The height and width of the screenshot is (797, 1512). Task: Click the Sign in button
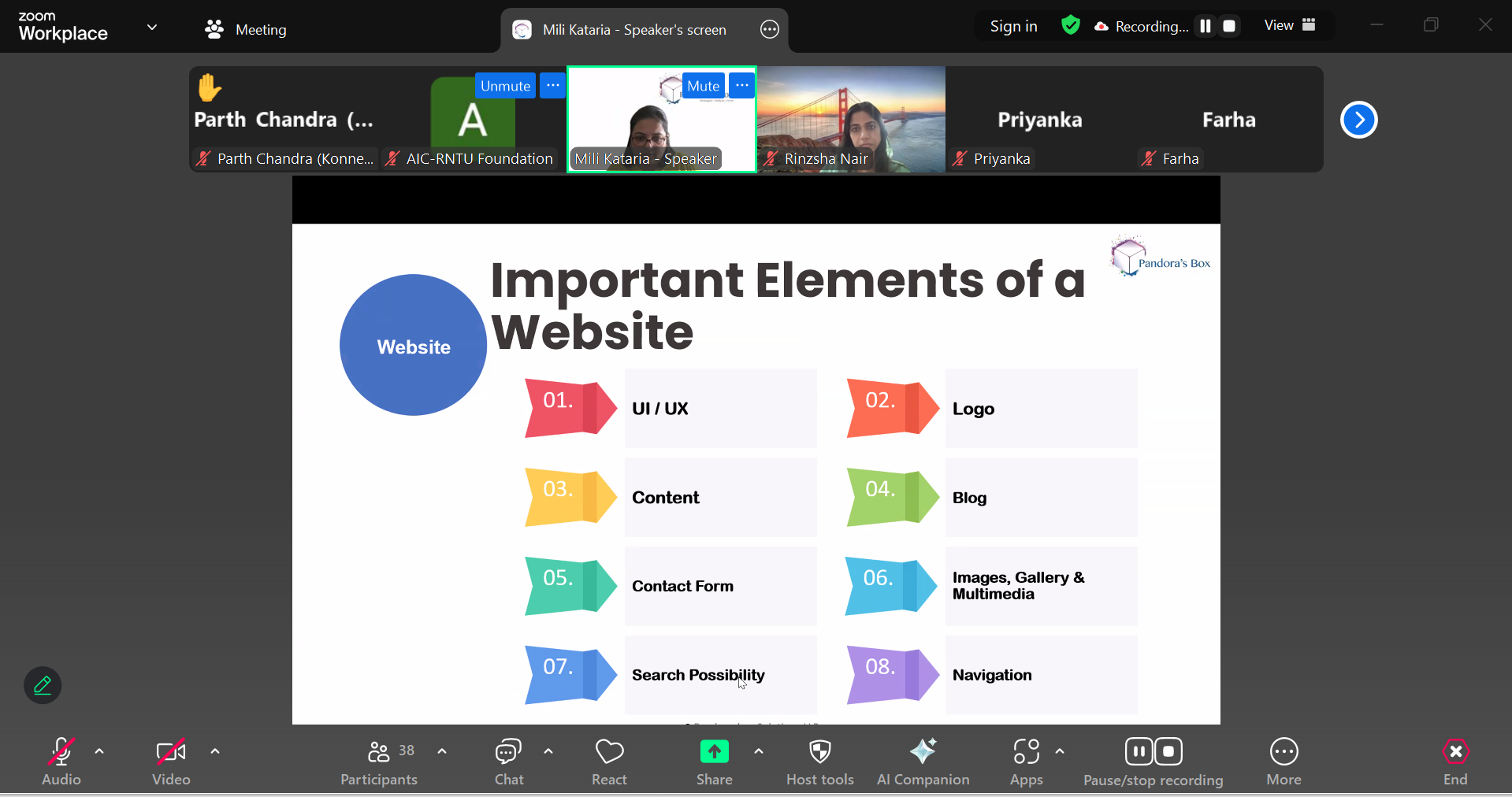(x=1013, y=26)
